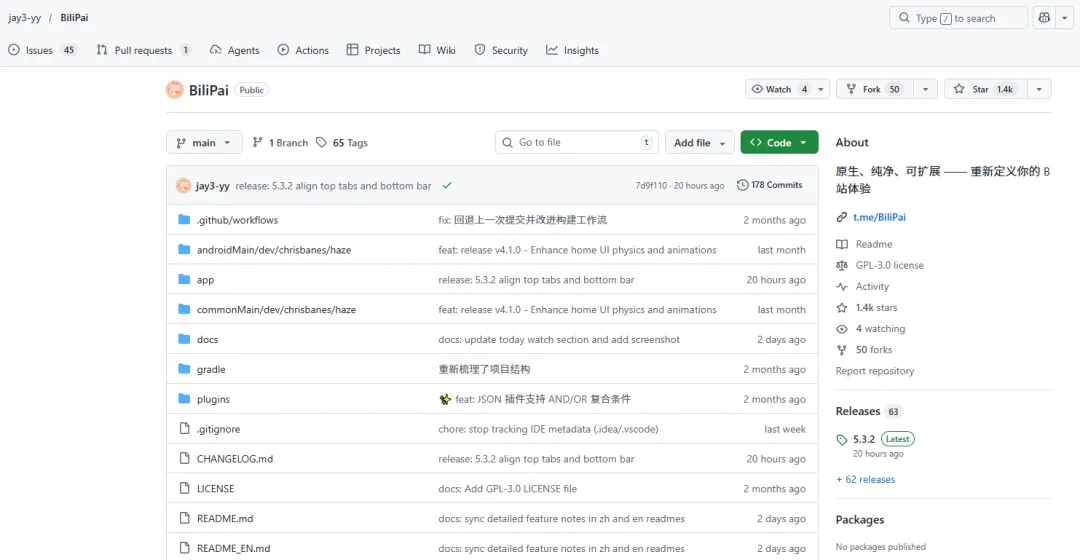The image size is (1080, 560).
Task: Click file icon of README_EN.md
Action: [x=184, y=548]
